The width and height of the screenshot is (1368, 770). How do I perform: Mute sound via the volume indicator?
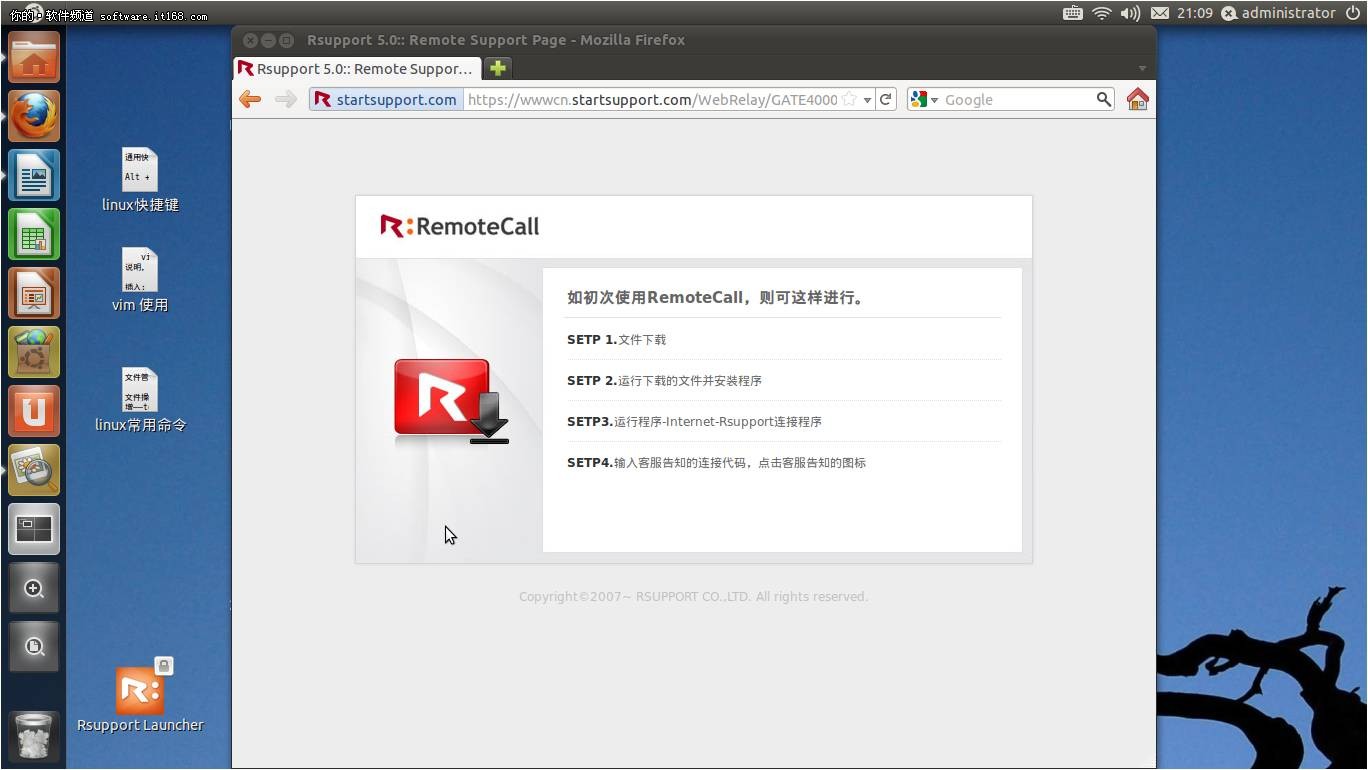click(x=1131, y=13)
